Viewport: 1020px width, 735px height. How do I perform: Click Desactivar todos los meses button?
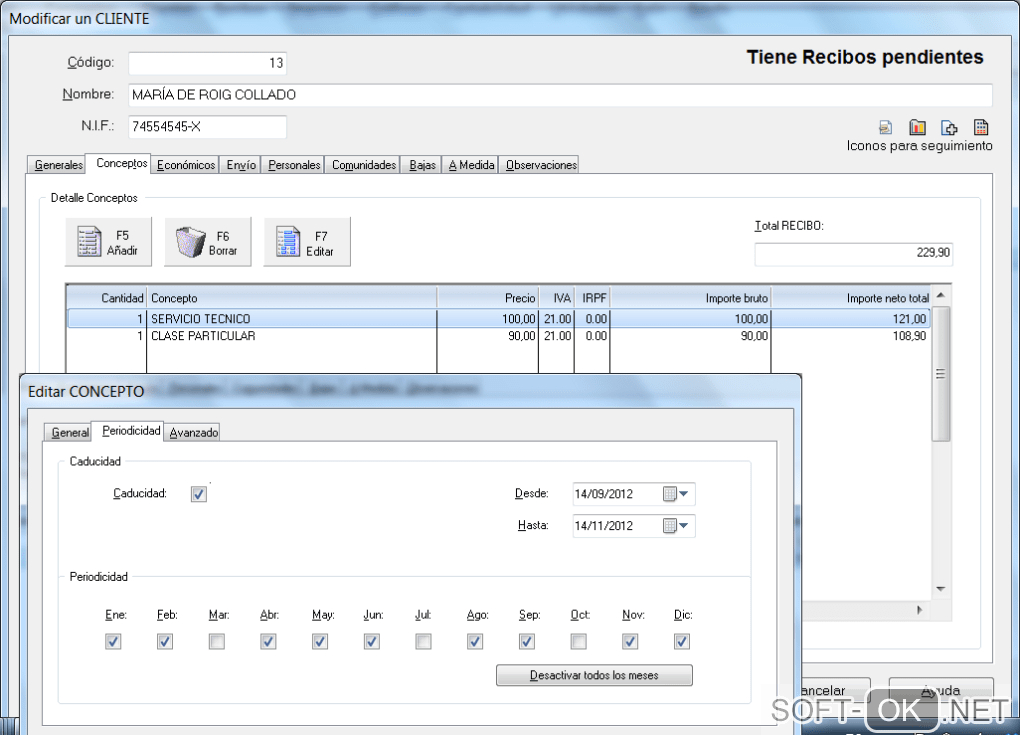[594, 675]
